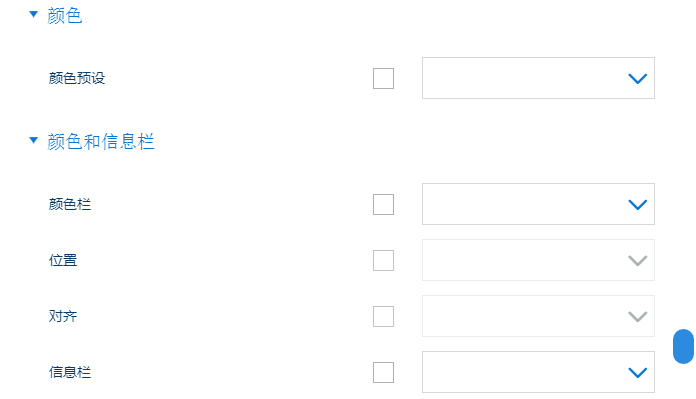Click the 颜色栏 dropdown chevron
This screenshot has height=399, width=696.
[x=638, y=205]
